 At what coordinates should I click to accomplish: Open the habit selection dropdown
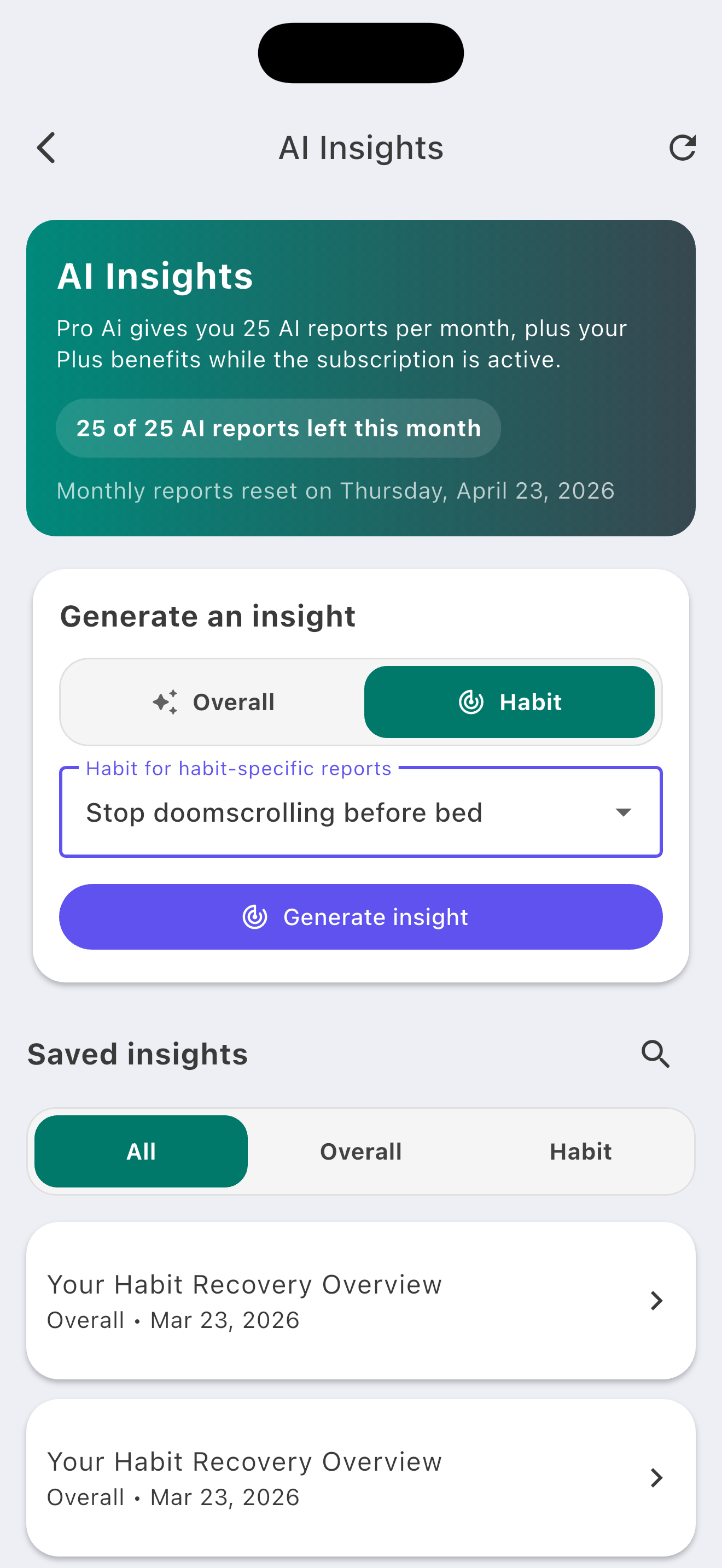(360, 811)
